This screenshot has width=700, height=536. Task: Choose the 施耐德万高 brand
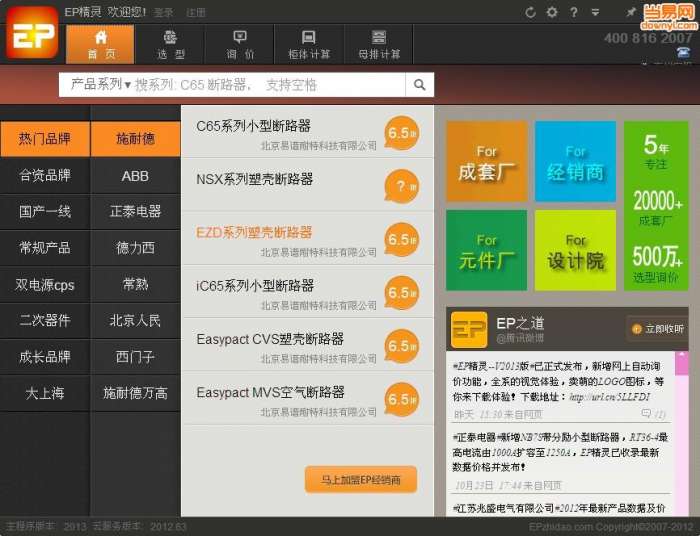pyautogui.click(x=136, y=393)
